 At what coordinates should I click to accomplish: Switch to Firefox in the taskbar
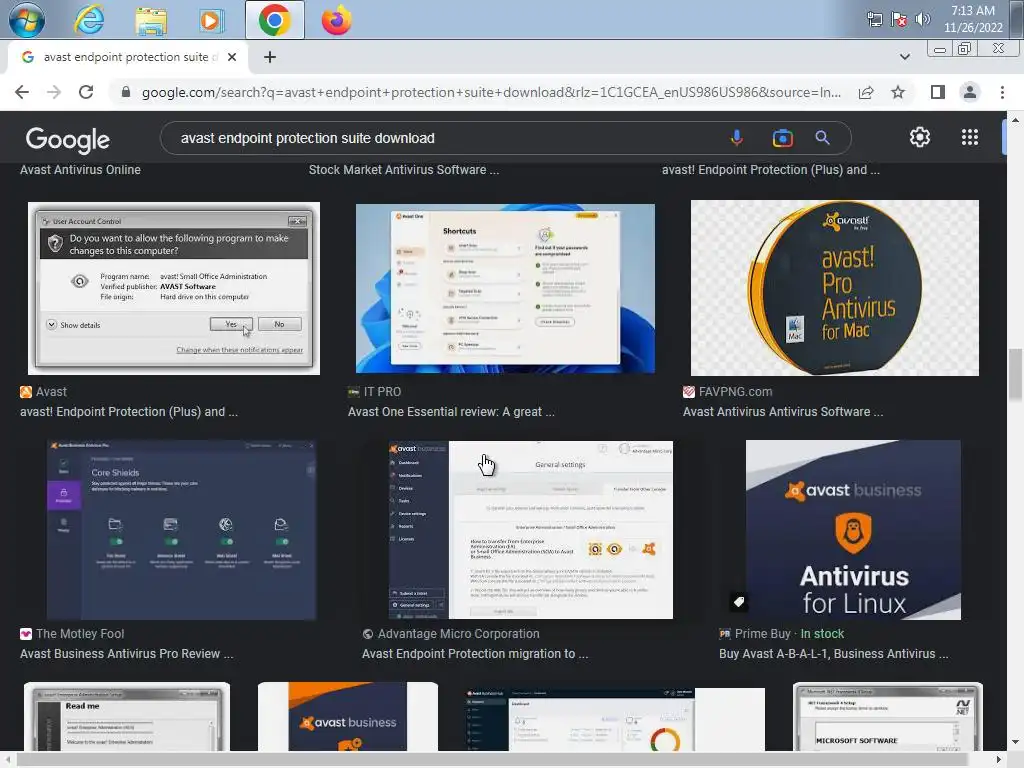click(x=336, y=20)
